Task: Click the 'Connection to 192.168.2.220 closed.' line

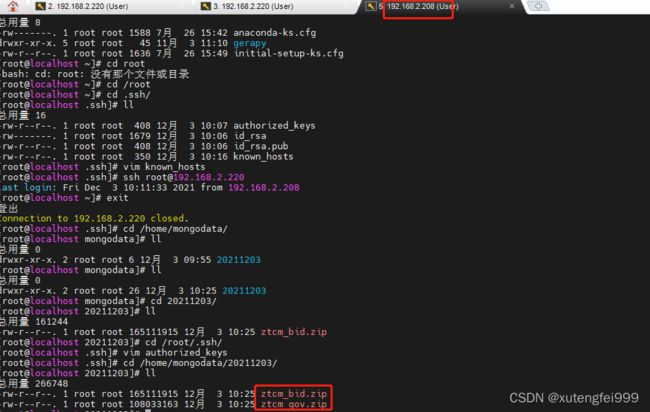Action: coord(94,218)
